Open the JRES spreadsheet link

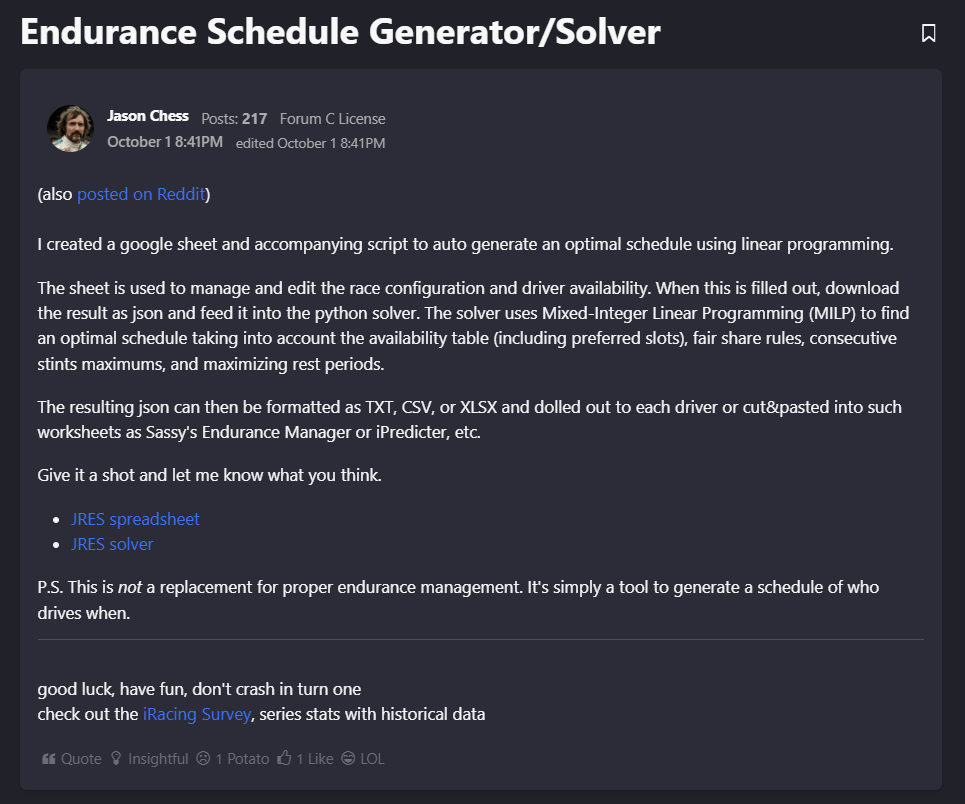(135, 519)
